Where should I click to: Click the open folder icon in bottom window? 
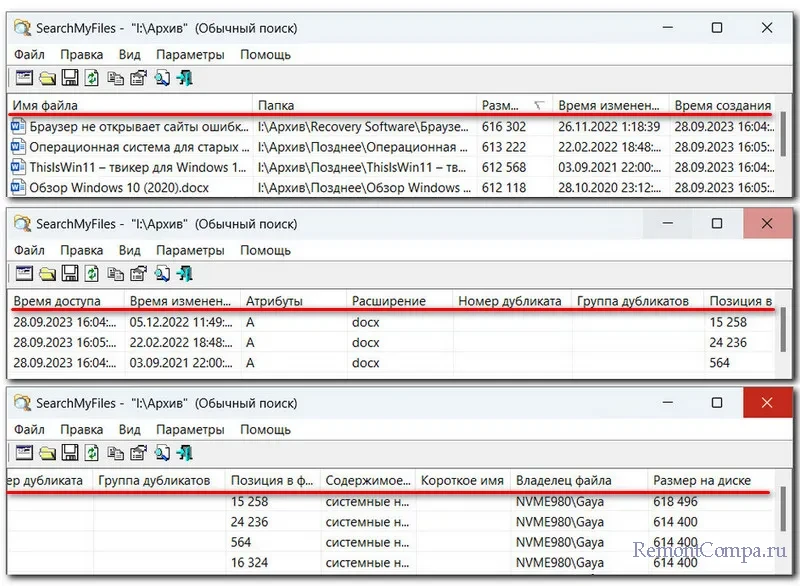(47, 454)
